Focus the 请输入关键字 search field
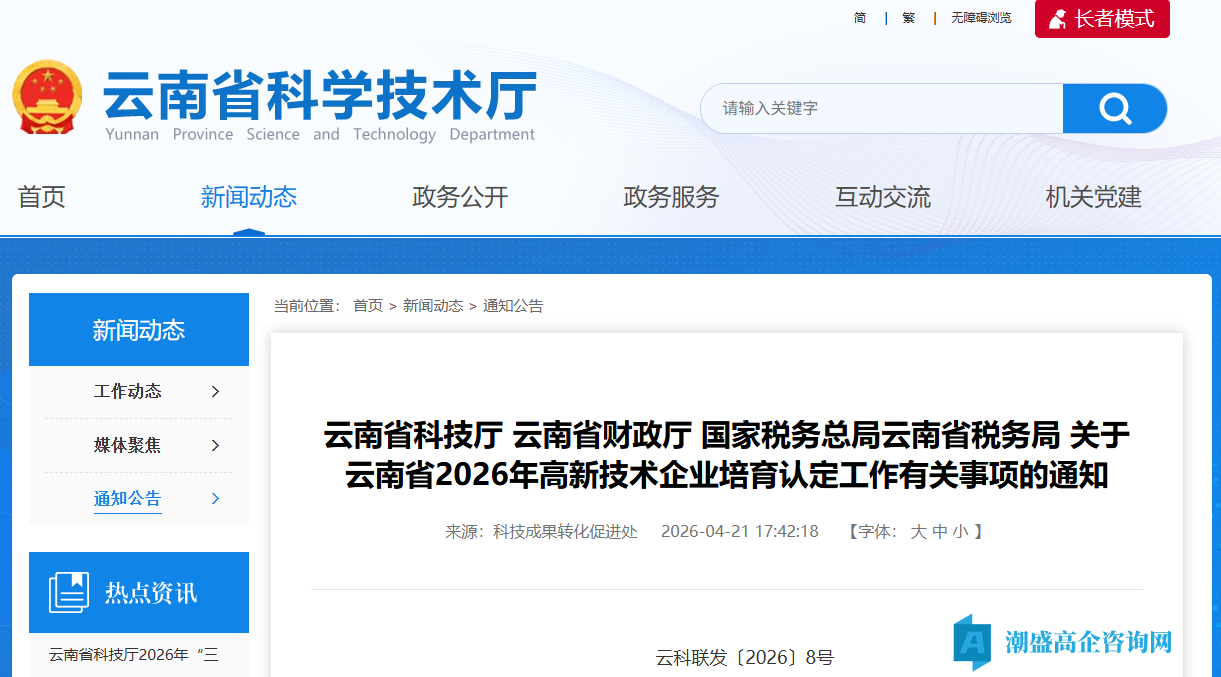 pos(881,108)
